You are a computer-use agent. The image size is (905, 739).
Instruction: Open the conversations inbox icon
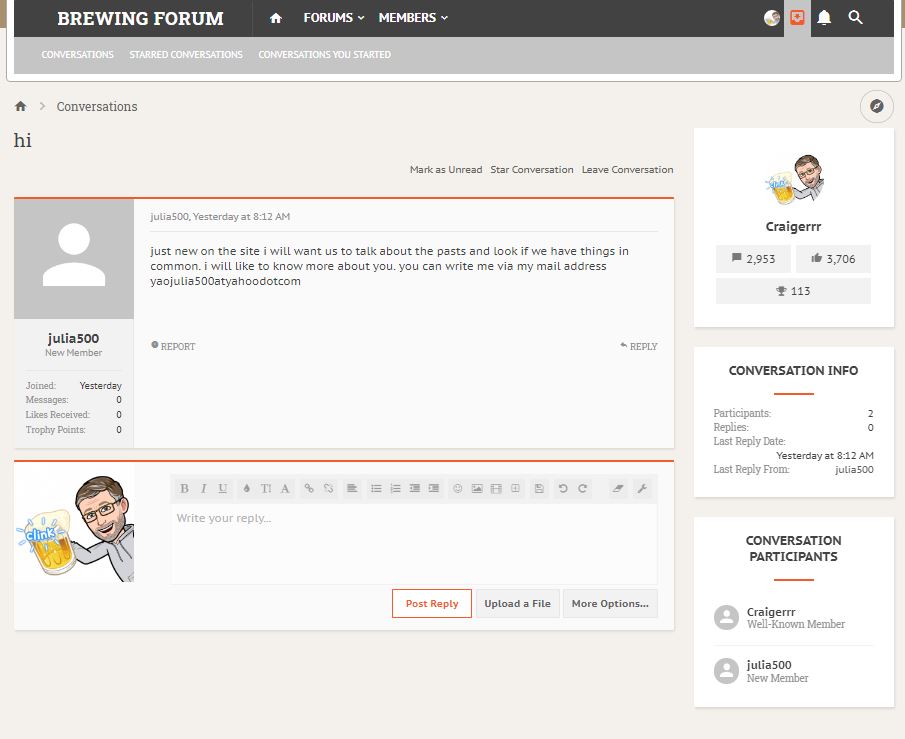[x=797, y=18]
